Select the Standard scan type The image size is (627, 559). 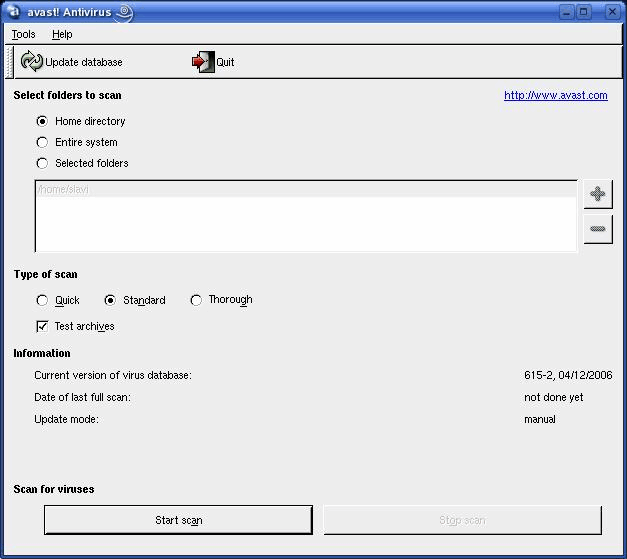click(110, 300)
